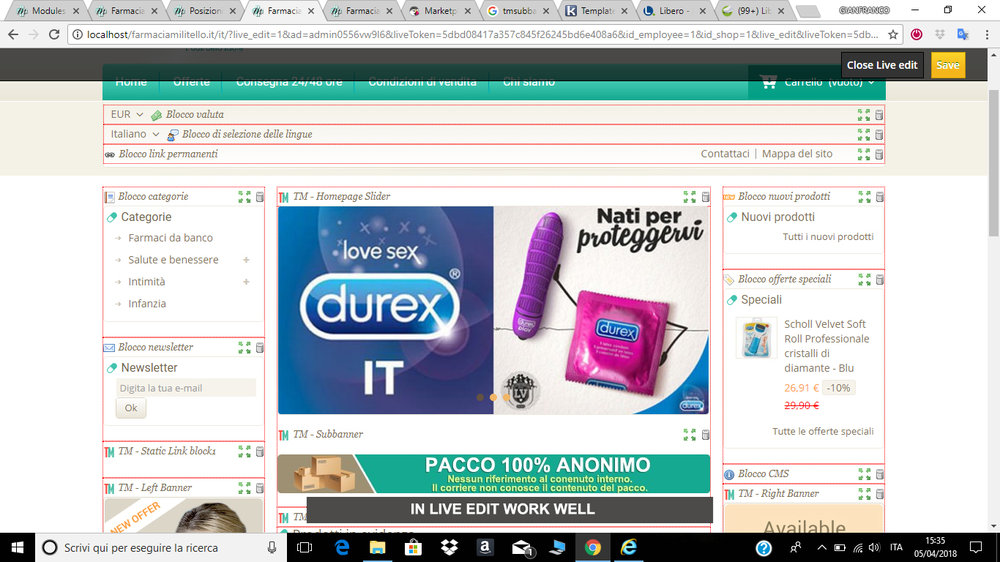
Task: Click the Scholl Velvet Soft product thumbnail
Action: tap(756, 338)
